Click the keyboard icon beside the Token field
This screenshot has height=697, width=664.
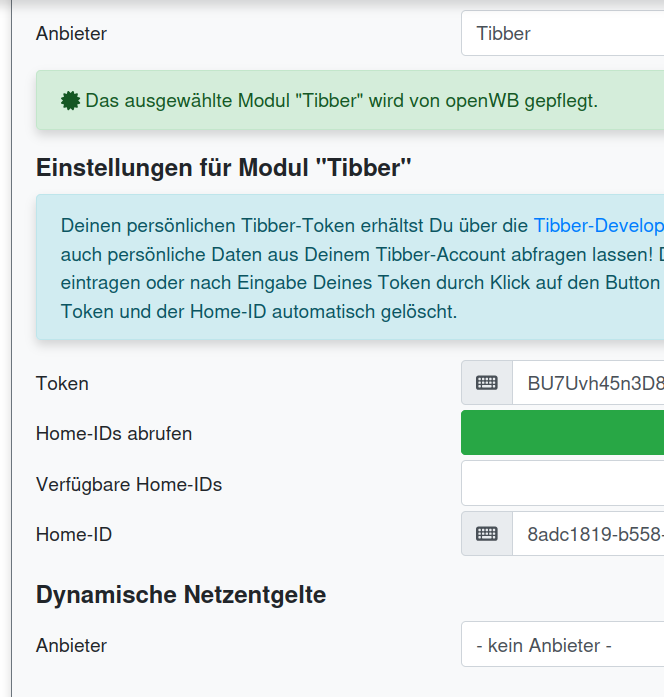[487, 383]
